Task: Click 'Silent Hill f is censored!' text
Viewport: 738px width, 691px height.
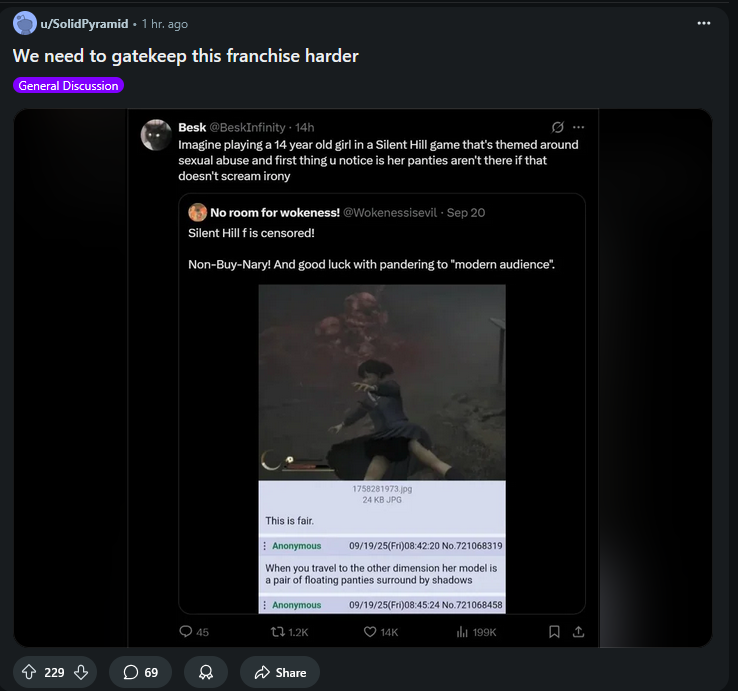Action: [251, 233]
